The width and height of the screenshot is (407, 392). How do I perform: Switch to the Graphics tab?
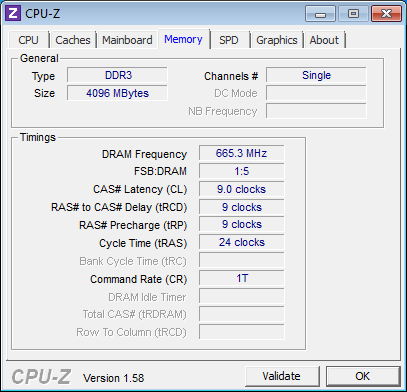(277, 40)
